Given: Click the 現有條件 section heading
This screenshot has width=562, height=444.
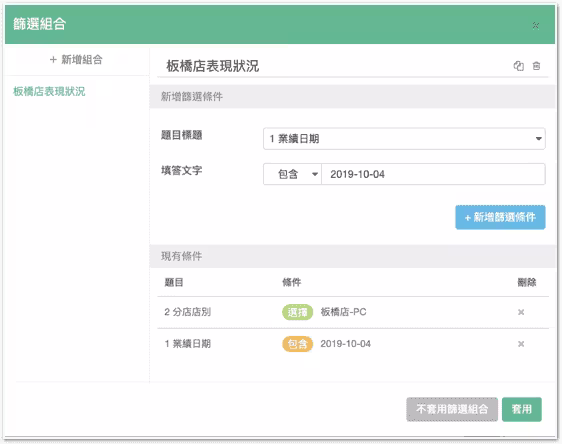Looking at the screenshot, I should click(x=181, y=256).
